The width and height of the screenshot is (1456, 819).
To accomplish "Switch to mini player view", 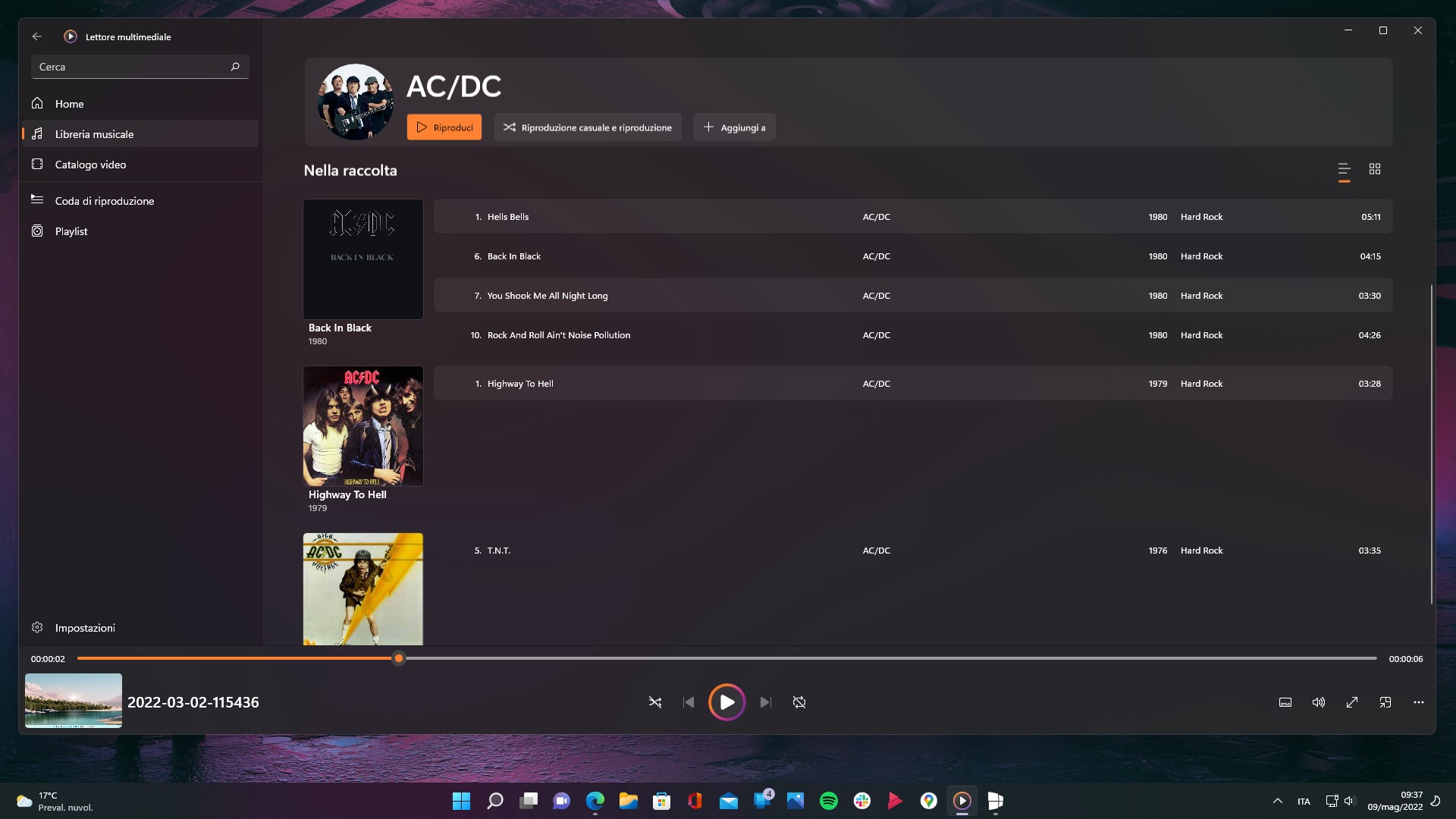I will tap(1385, 702).
